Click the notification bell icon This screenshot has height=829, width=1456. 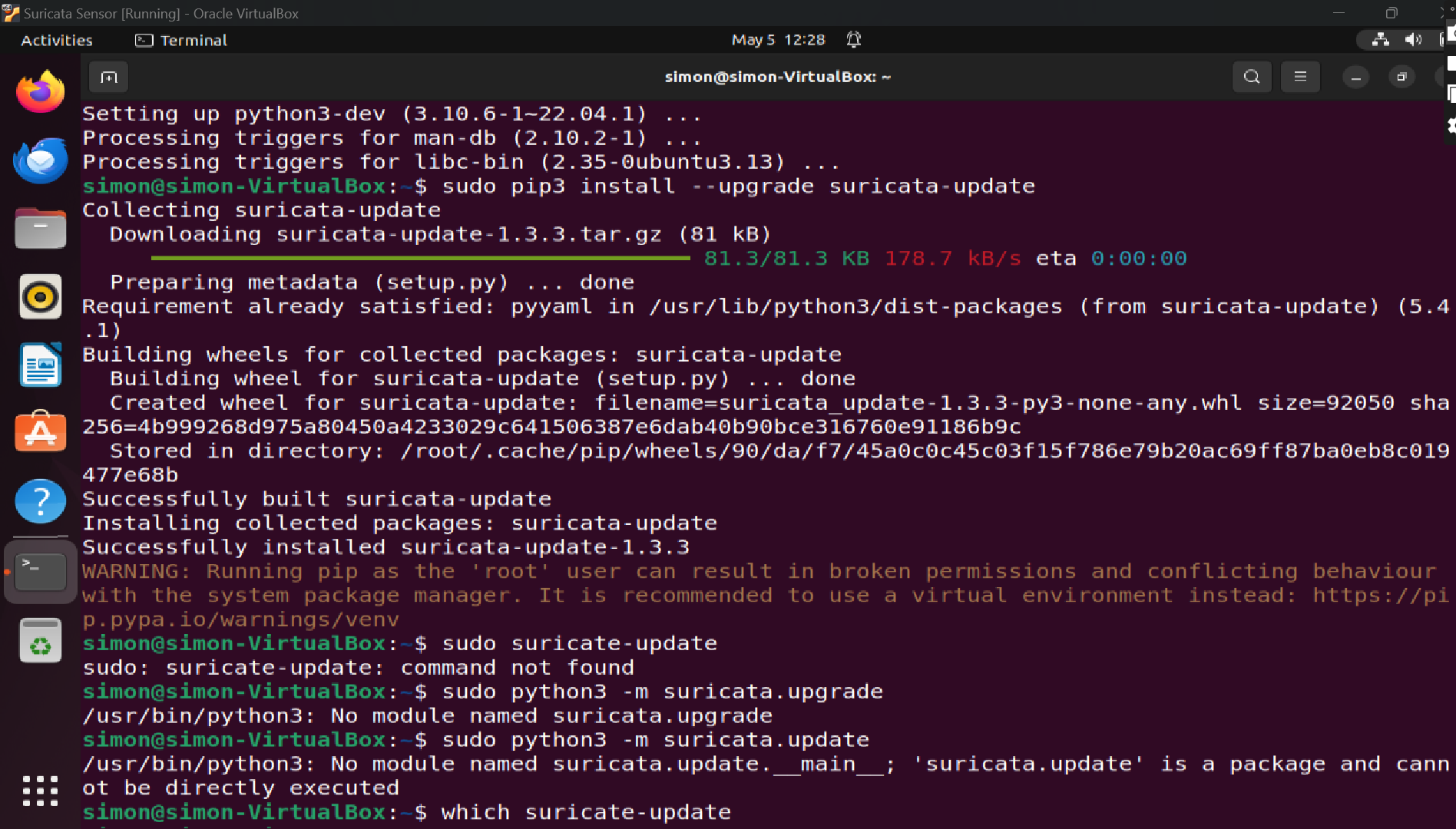[853, 40]
